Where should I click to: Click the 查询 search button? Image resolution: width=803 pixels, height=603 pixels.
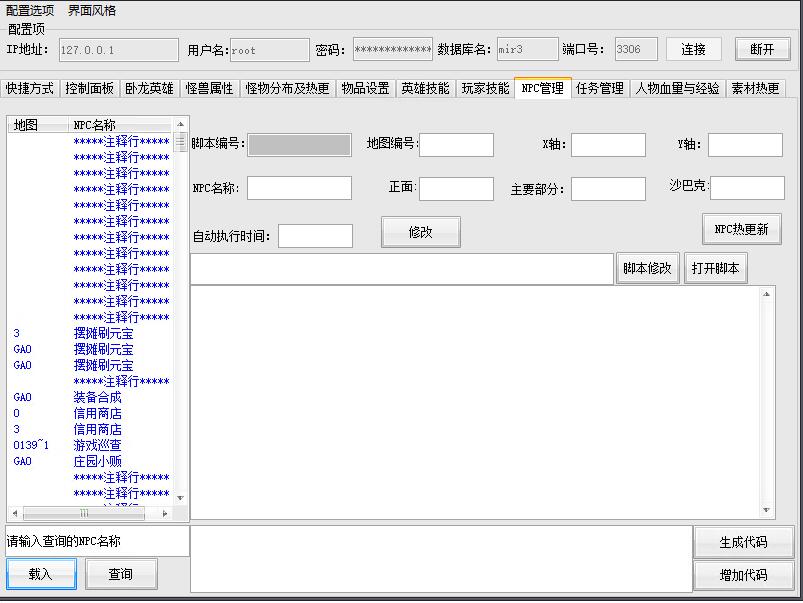point(121,574)
